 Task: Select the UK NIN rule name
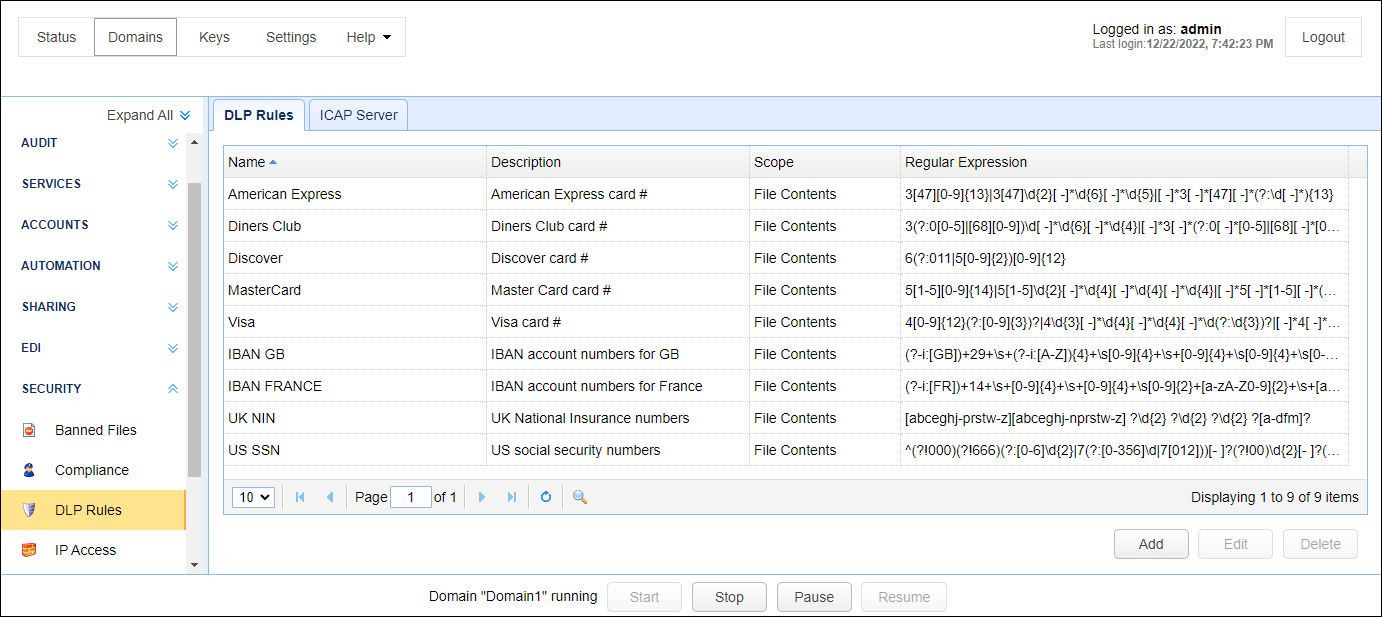(252, 418)
